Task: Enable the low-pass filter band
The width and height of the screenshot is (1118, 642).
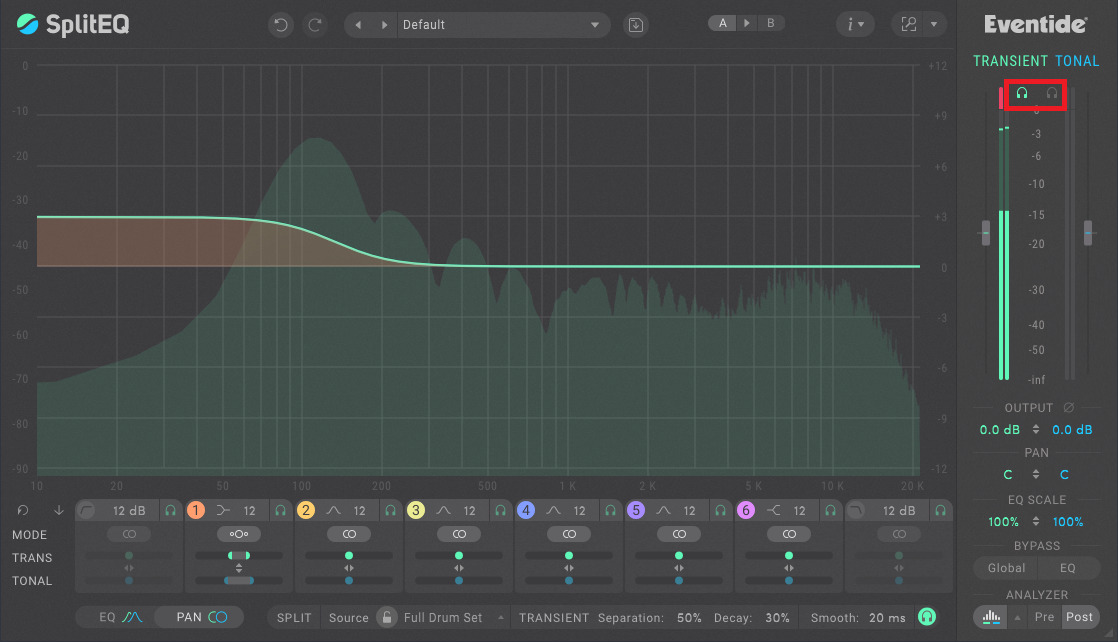Action: coord(856,510)
